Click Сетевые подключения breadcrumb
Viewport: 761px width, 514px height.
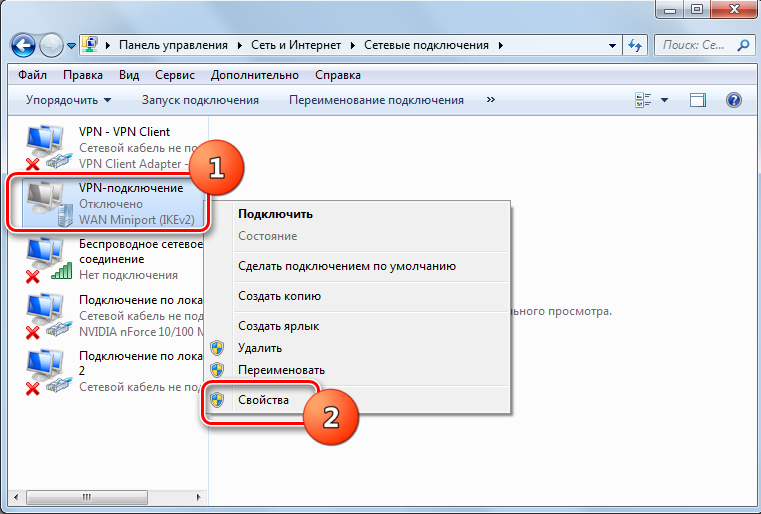pos(426,45)
